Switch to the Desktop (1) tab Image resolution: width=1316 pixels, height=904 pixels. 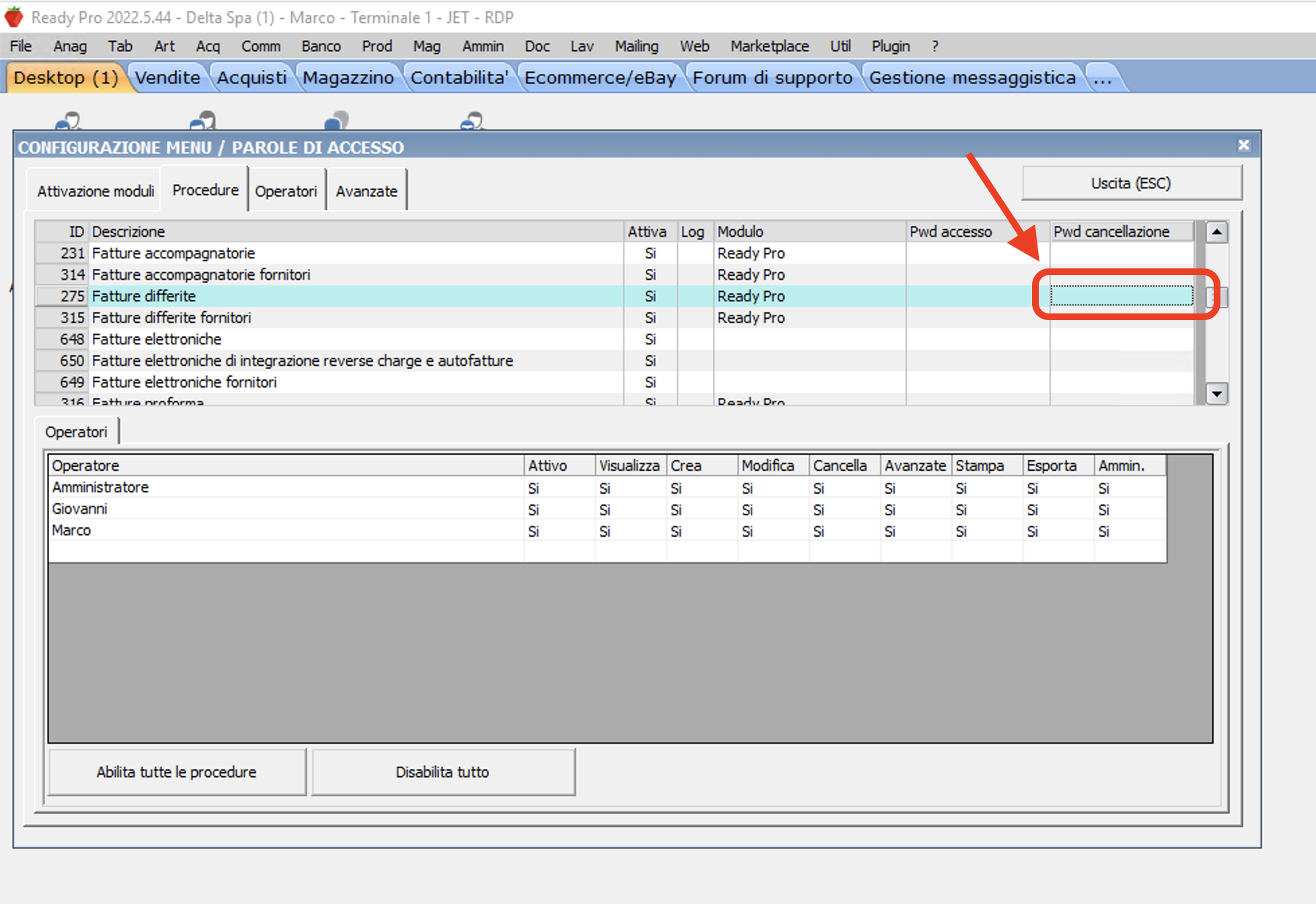coord(66,77)
